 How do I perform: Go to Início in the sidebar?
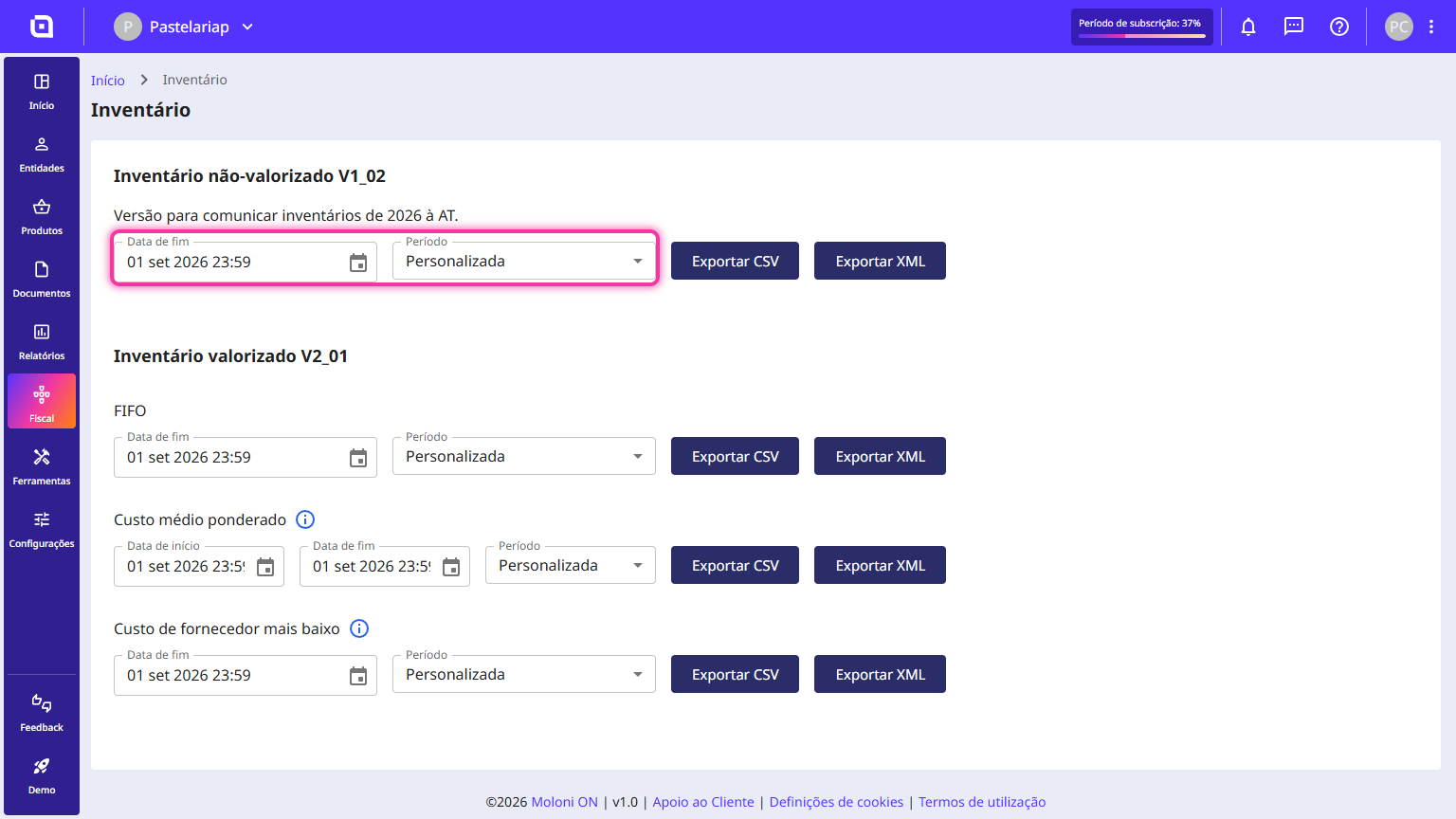(x=42, y=92)
